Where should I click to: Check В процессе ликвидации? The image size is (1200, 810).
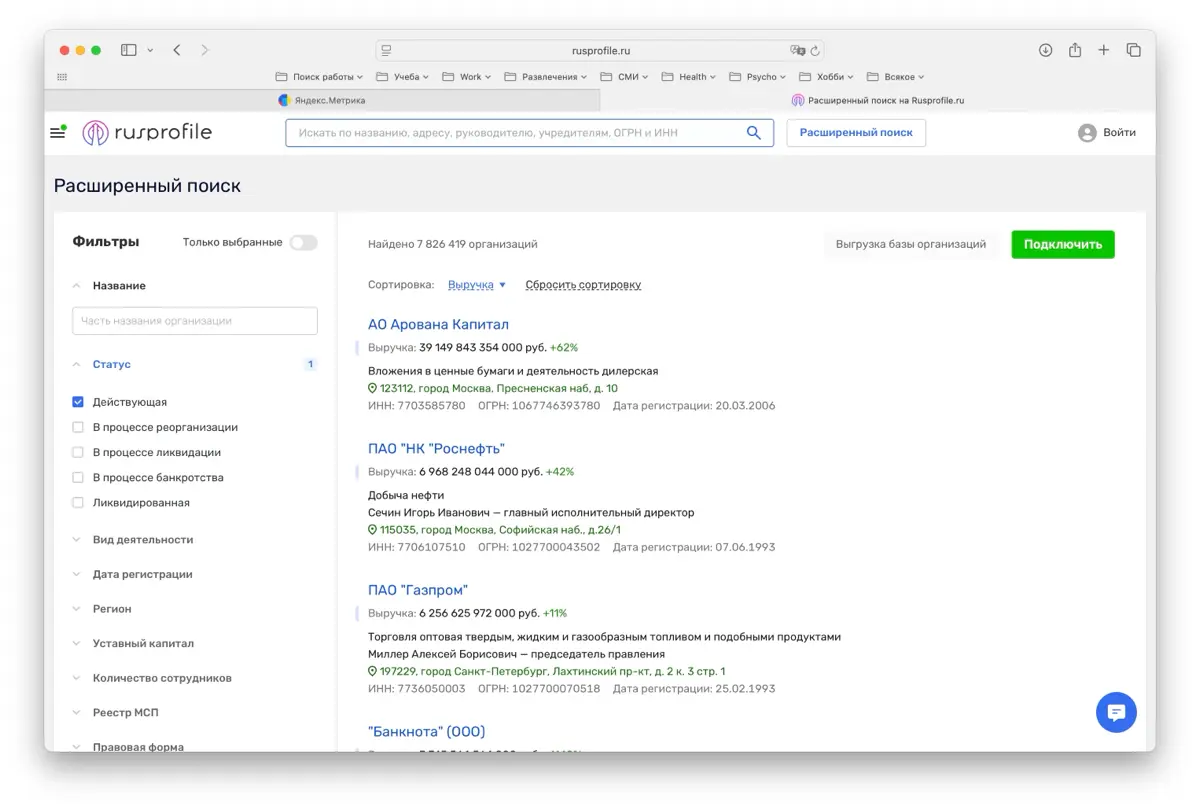click(78, 452)
